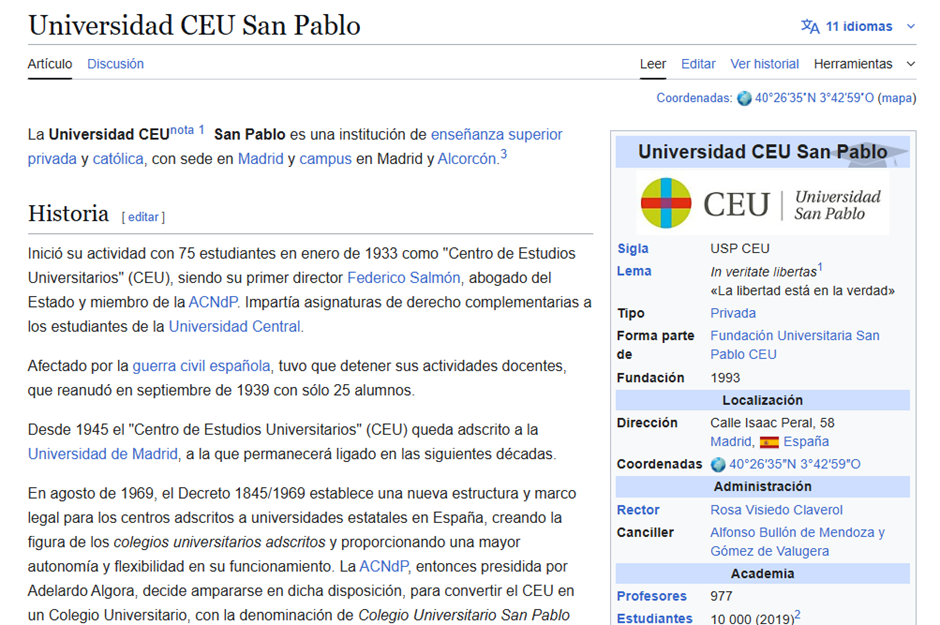Click the Localización section header in infobox

coord(763,400)
